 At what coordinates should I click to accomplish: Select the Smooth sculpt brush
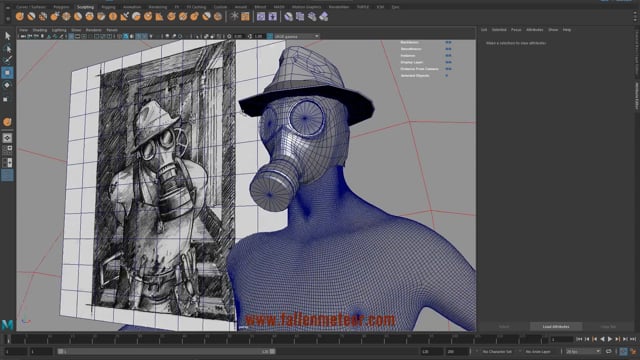31,17
